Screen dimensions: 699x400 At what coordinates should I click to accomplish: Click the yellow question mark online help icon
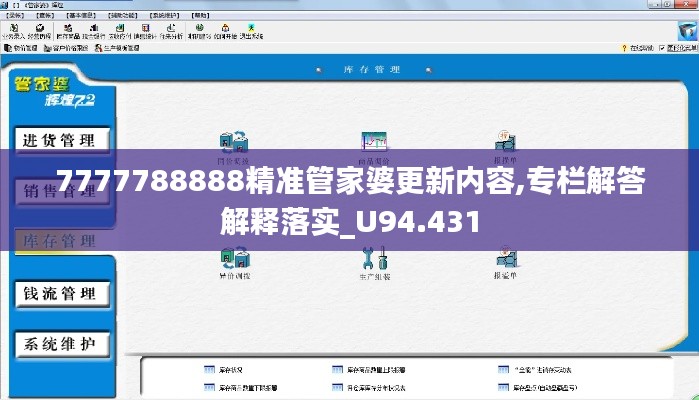624,48
